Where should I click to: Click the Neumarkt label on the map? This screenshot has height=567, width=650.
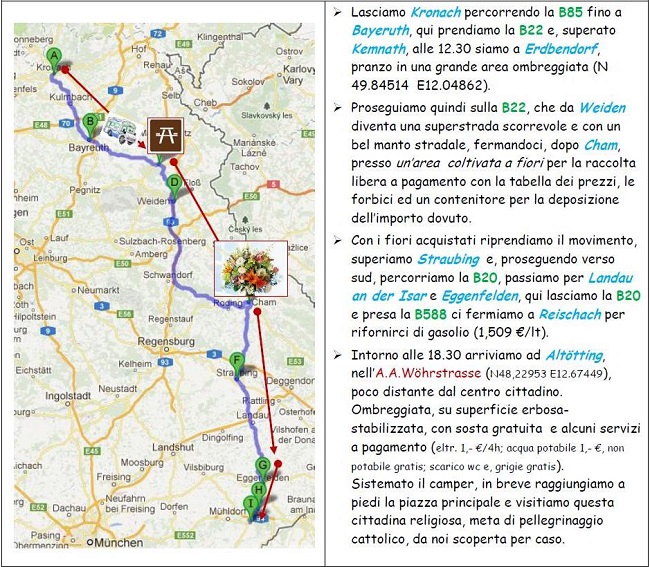click(x=98, y=291)
